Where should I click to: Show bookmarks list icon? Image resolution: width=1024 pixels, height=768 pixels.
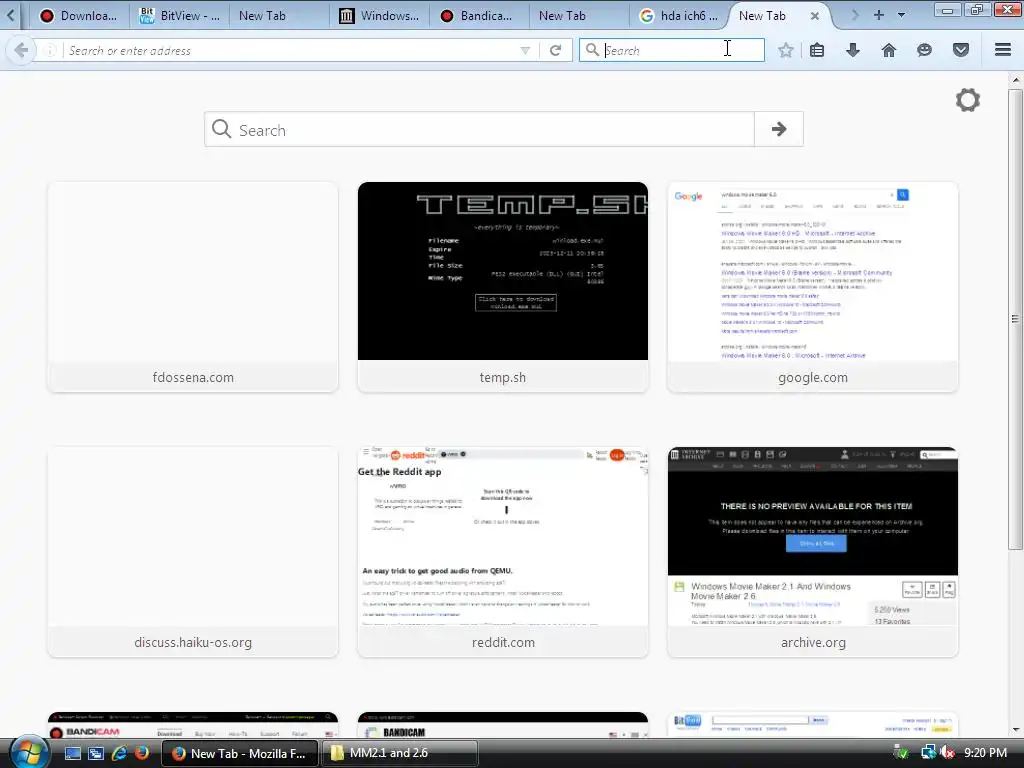coord(817,50)
